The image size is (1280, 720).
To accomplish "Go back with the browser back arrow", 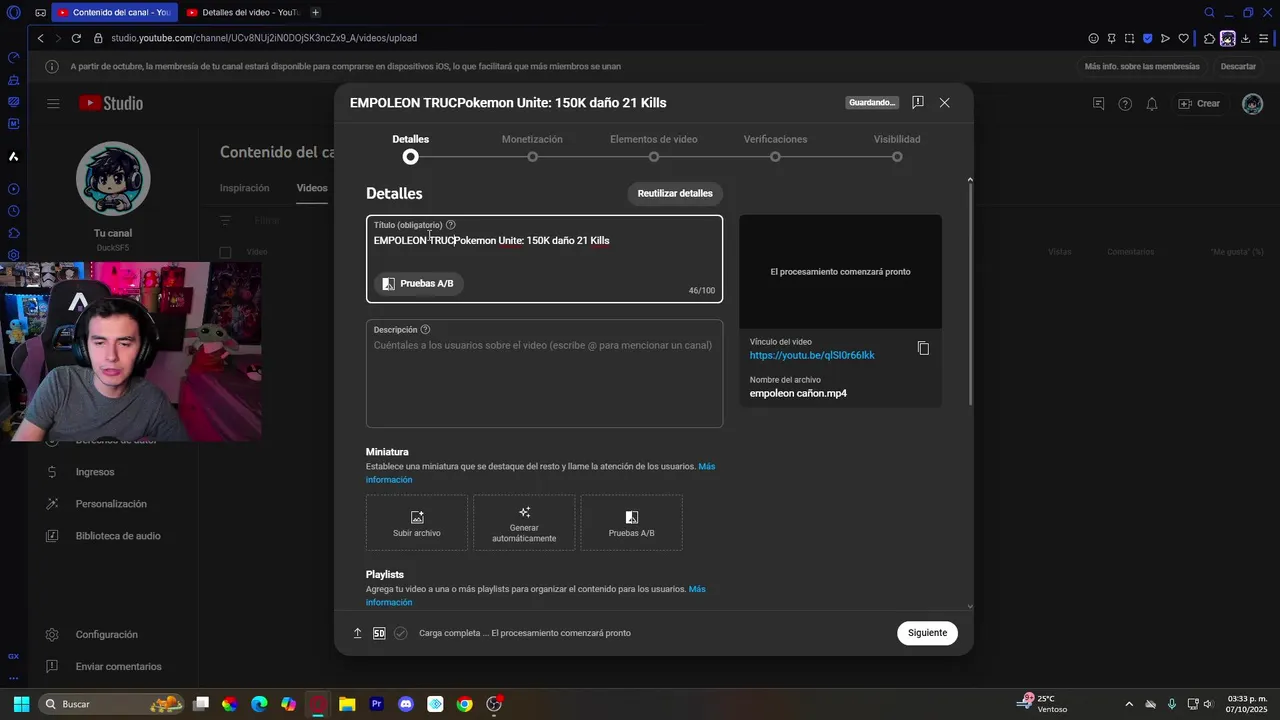I will (x=40, y=38).
